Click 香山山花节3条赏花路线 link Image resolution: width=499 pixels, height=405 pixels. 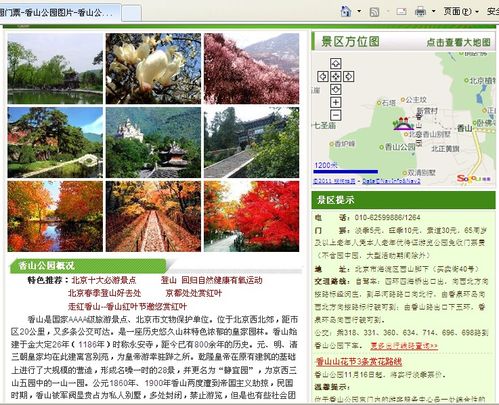(x=359, y=362)
